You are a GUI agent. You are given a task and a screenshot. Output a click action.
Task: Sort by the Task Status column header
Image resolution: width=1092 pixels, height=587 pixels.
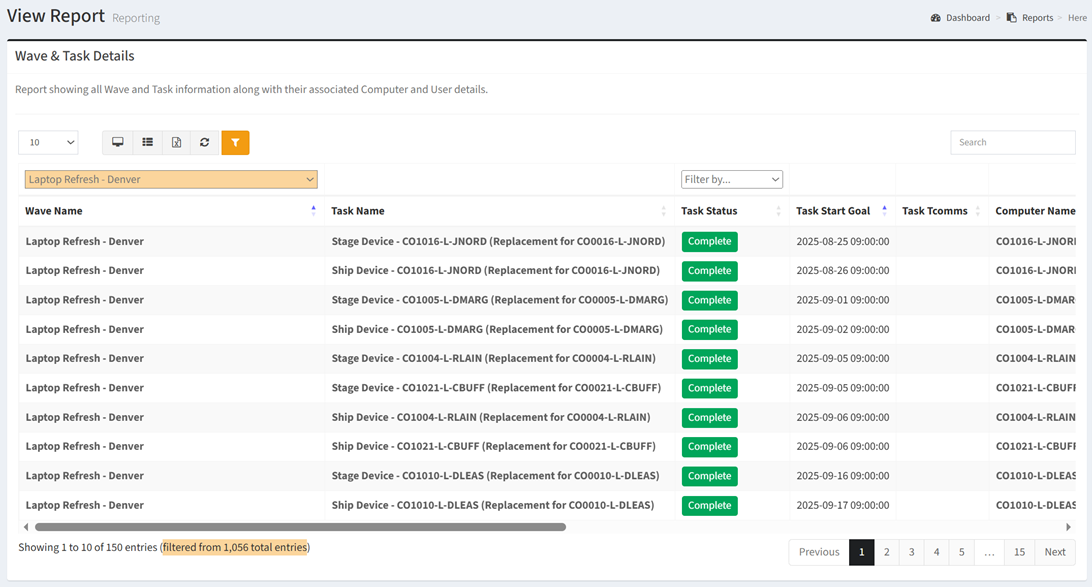click(709, 211)
